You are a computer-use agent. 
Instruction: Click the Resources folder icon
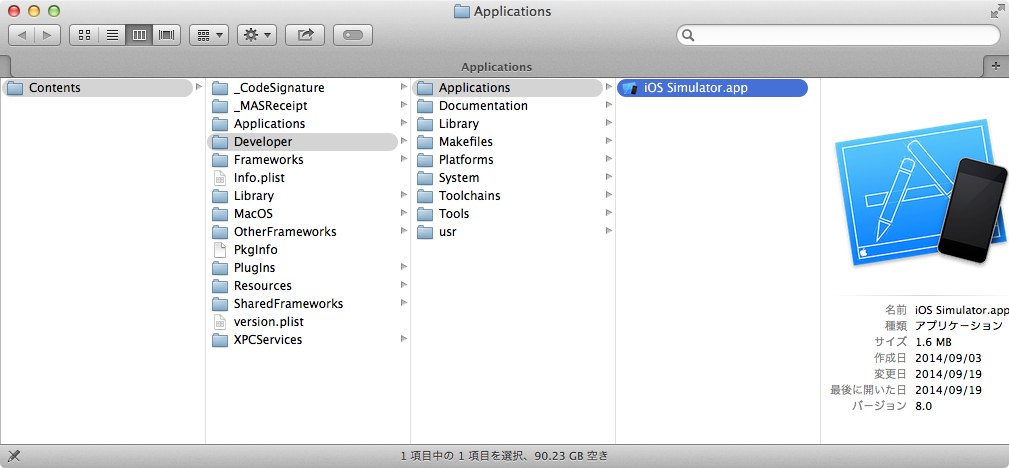coord(220,286)
